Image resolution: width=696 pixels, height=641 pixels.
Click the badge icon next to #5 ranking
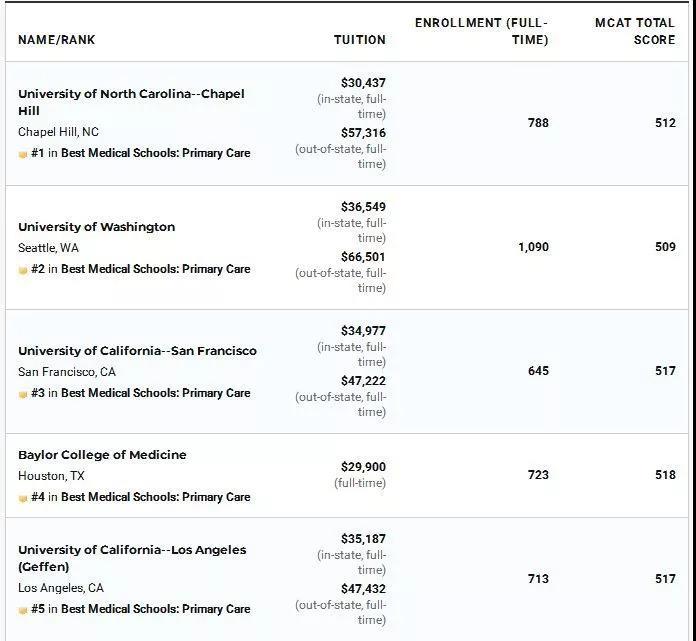pos(23,610)
